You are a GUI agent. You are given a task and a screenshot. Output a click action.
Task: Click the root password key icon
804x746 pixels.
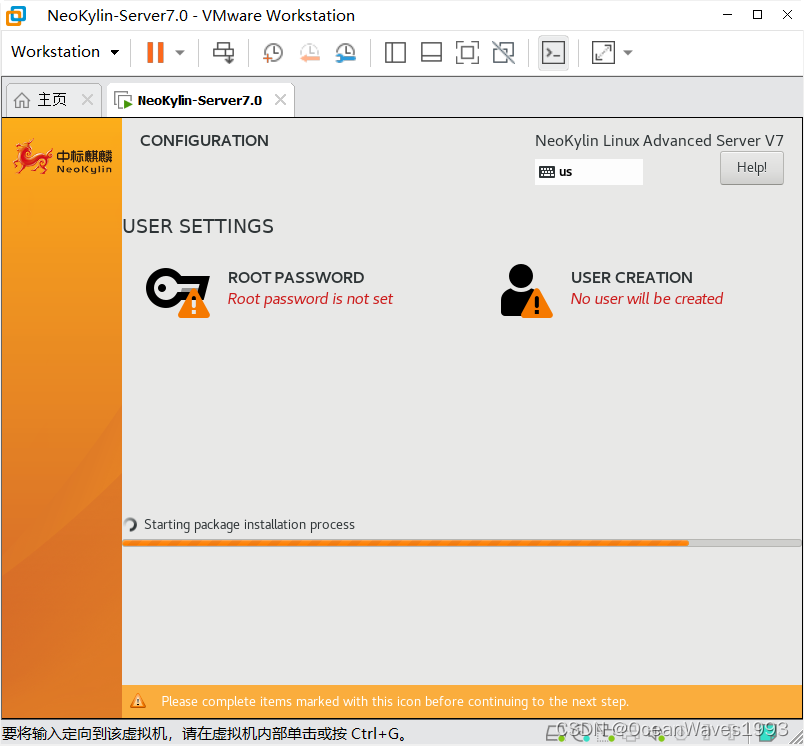[x=178, y=292]
